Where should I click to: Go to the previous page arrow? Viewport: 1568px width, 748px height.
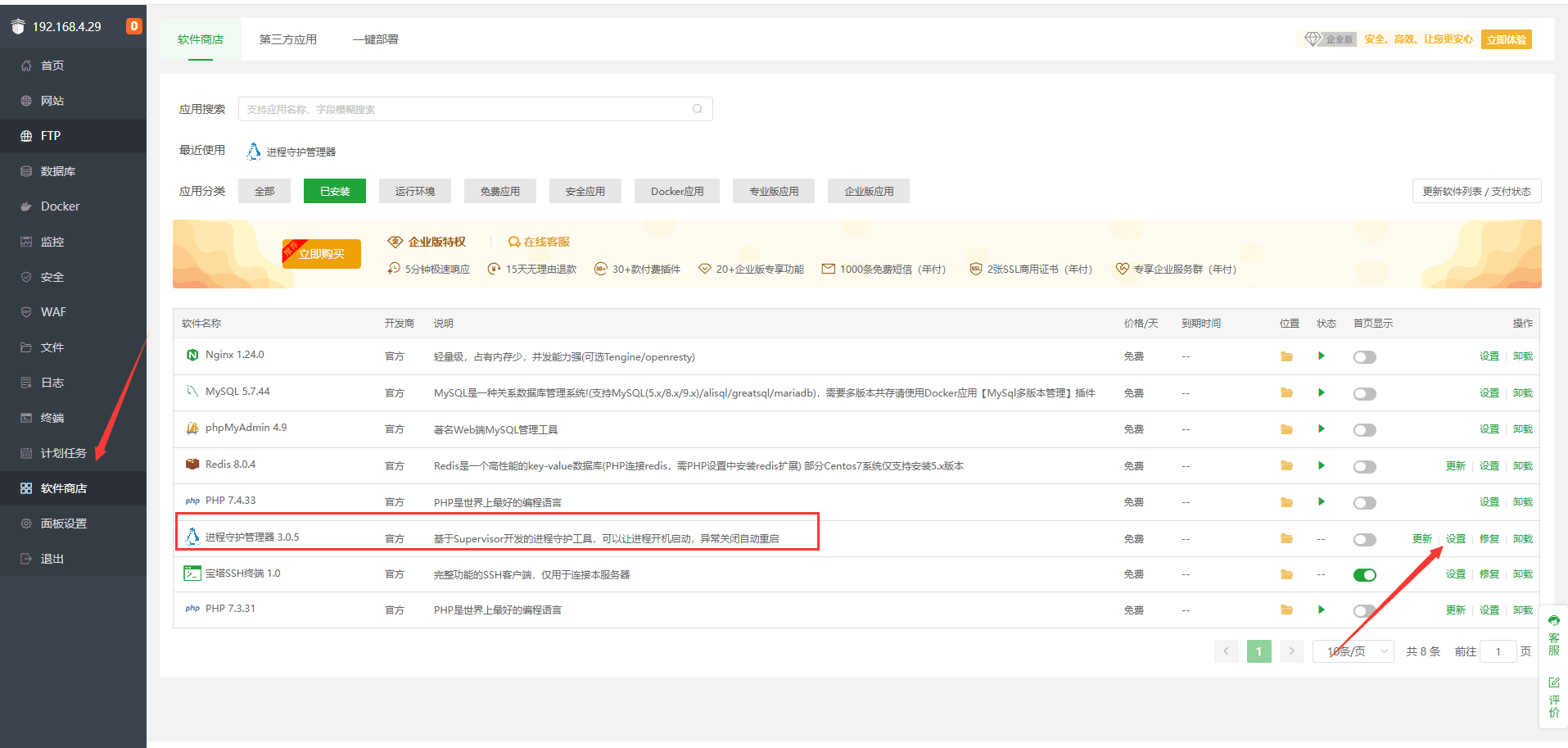pyautogui.click(x=1227, y=651)
